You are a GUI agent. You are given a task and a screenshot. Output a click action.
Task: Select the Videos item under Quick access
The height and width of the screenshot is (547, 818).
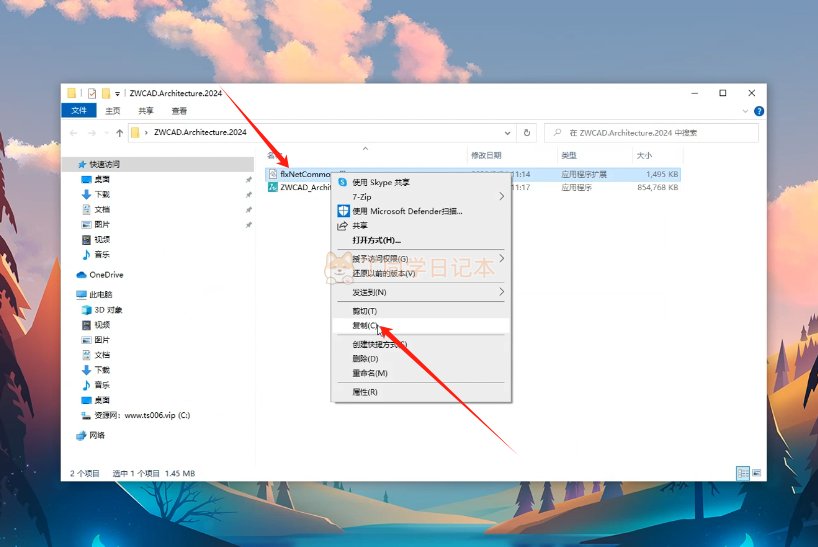coord(102,240)
